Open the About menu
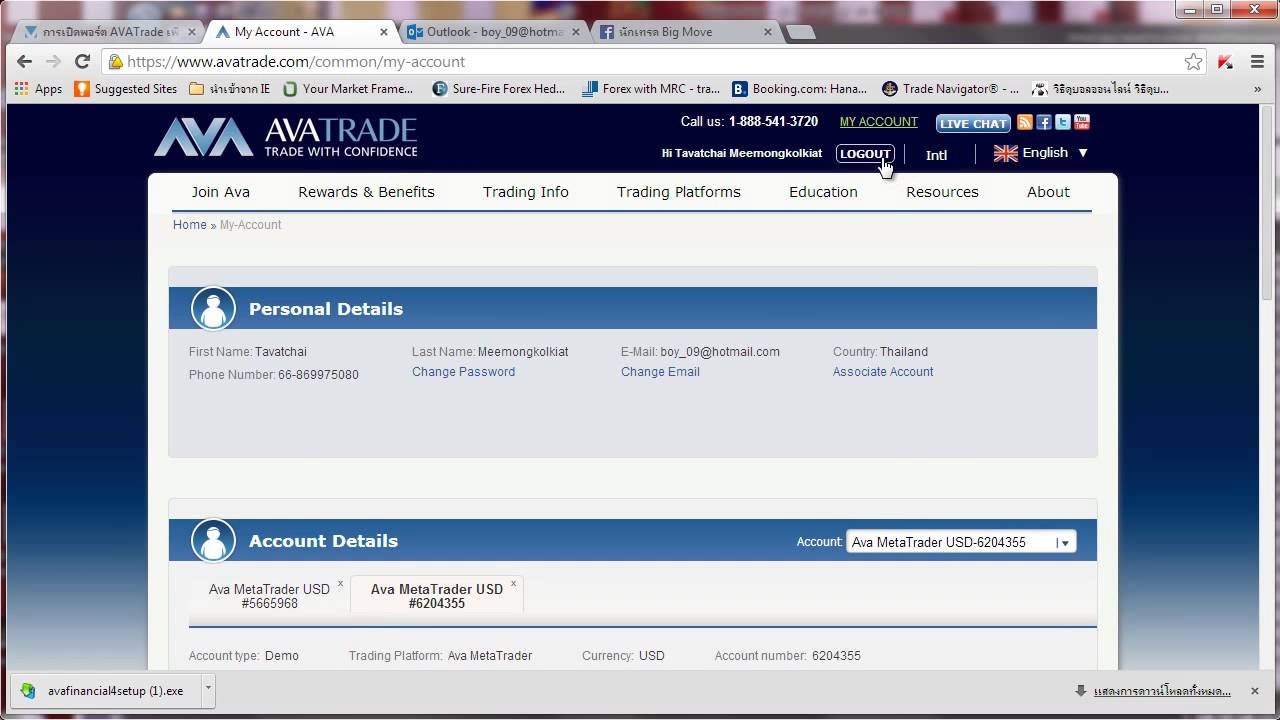Screen dimensions: 1280x720 [x=1048, y=192]
